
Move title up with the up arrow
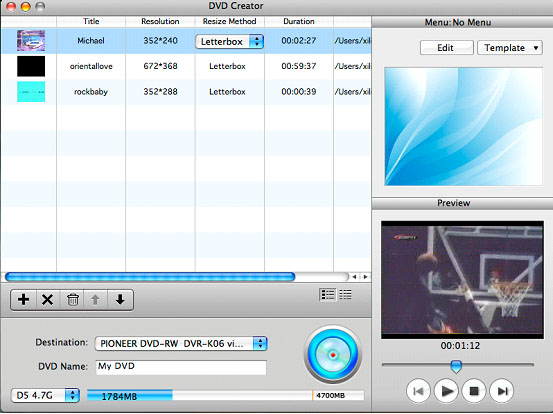pos(95,300)
